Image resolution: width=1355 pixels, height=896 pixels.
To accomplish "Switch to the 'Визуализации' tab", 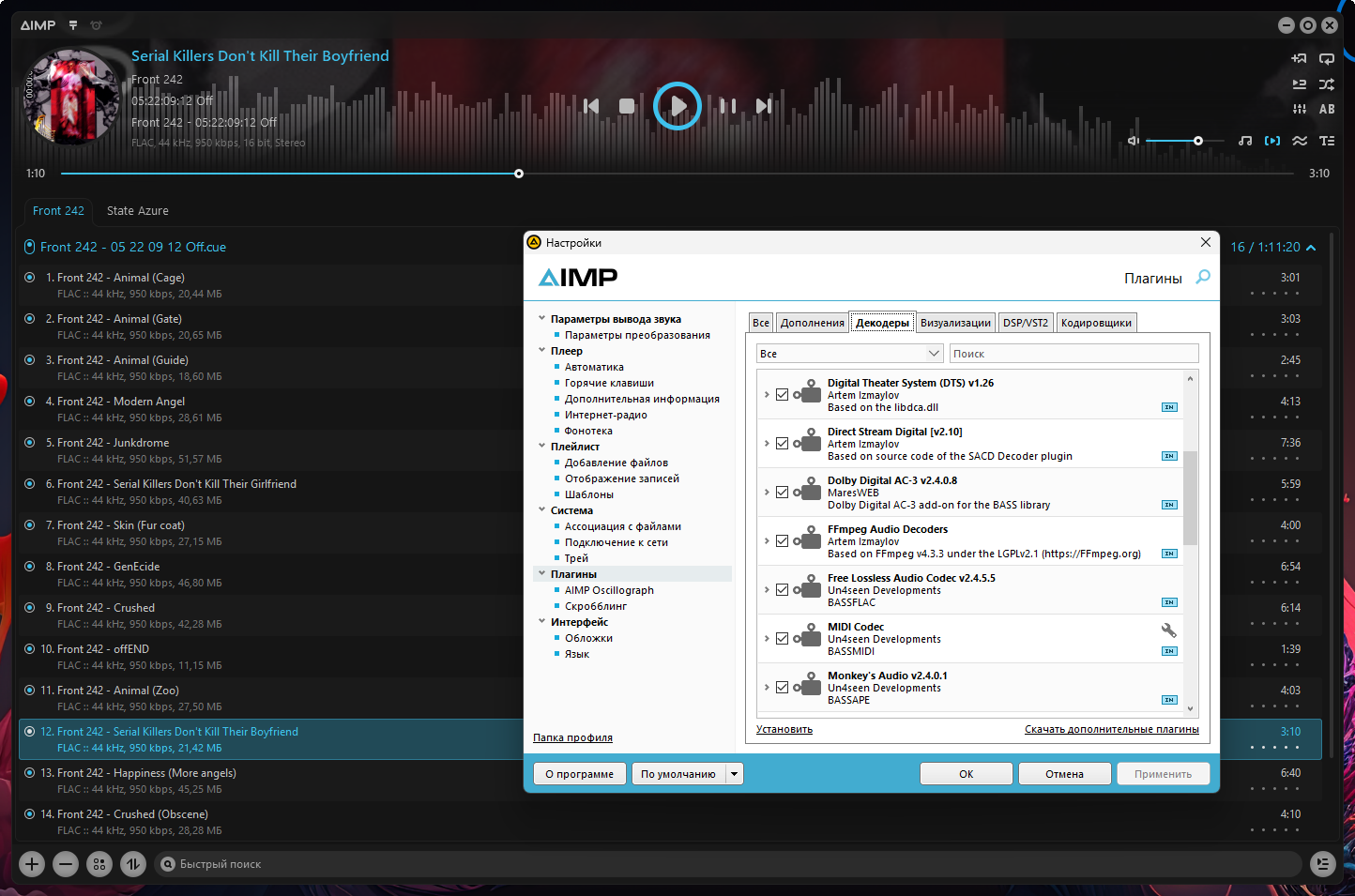I will coord(955,323).
